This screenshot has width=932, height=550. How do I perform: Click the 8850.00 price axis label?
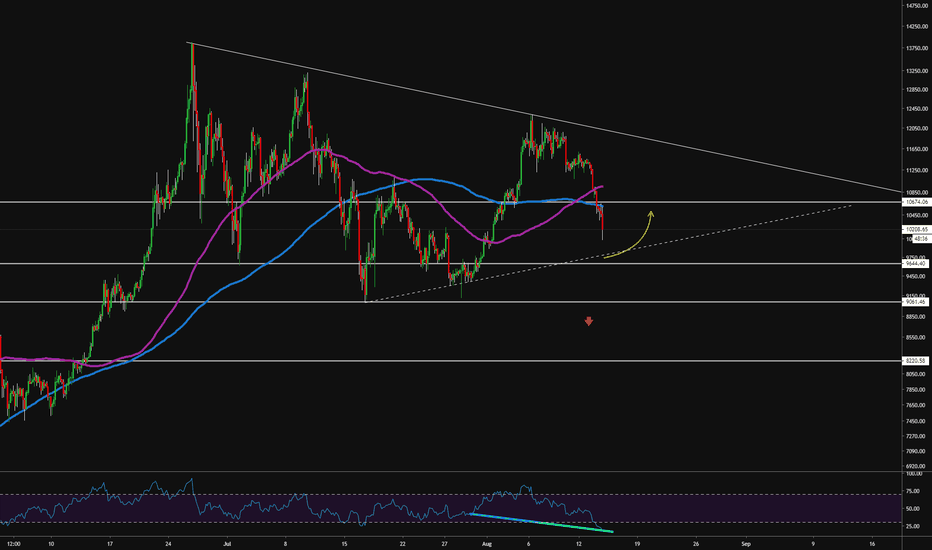point(918,317)
